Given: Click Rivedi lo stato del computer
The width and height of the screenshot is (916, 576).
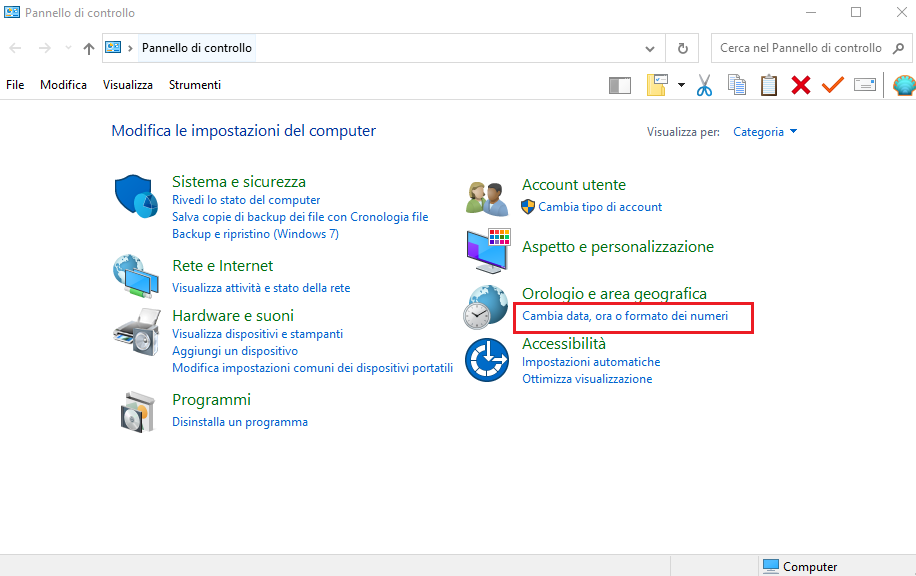Looking at the screenshot, I should 246,200.
